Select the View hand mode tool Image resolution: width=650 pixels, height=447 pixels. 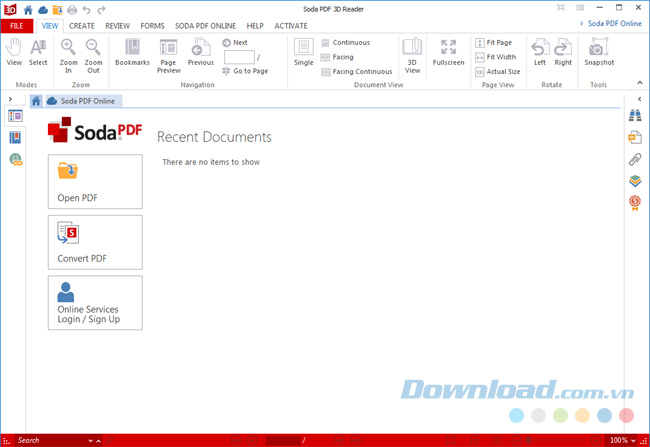[x=14, y=51]
